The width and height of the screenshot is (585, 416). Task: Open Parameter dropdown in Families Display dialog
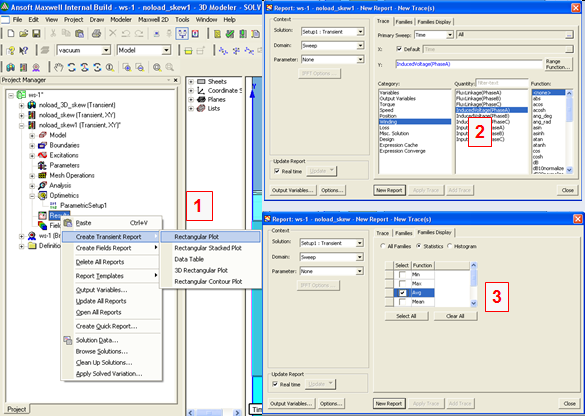[360, 271]
